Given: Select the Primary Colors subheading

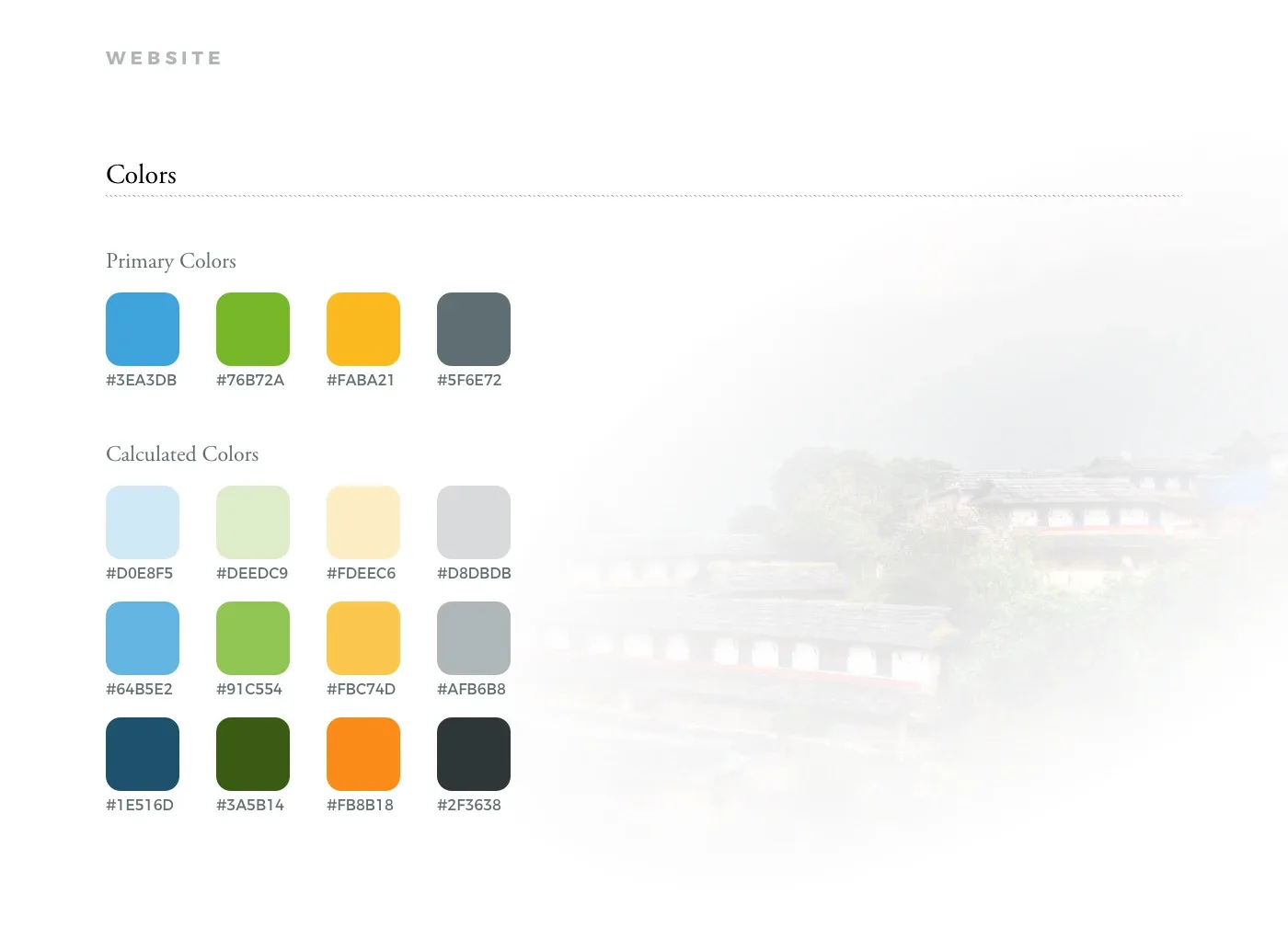Looking at the screenshot, I should 171,261.
